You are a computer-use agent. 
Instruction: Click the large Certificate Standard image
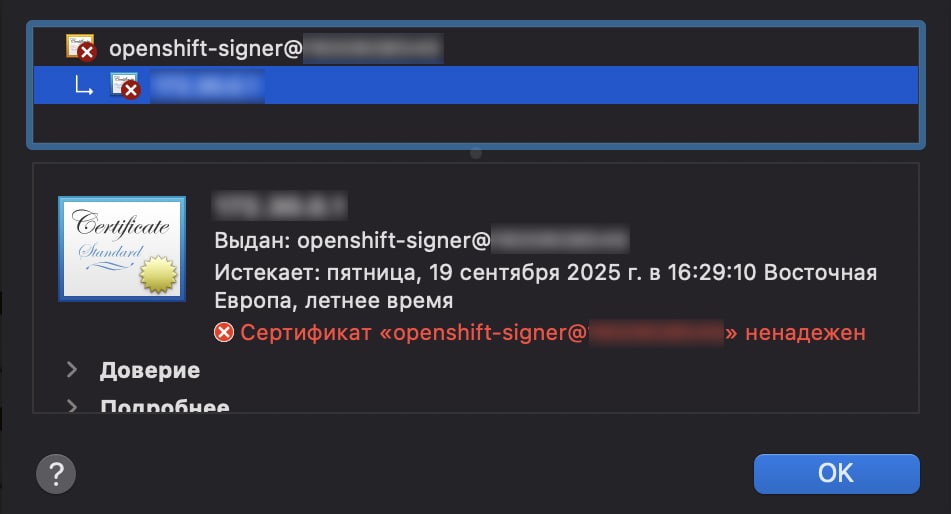pyautogui.click(x=122, y=249)
